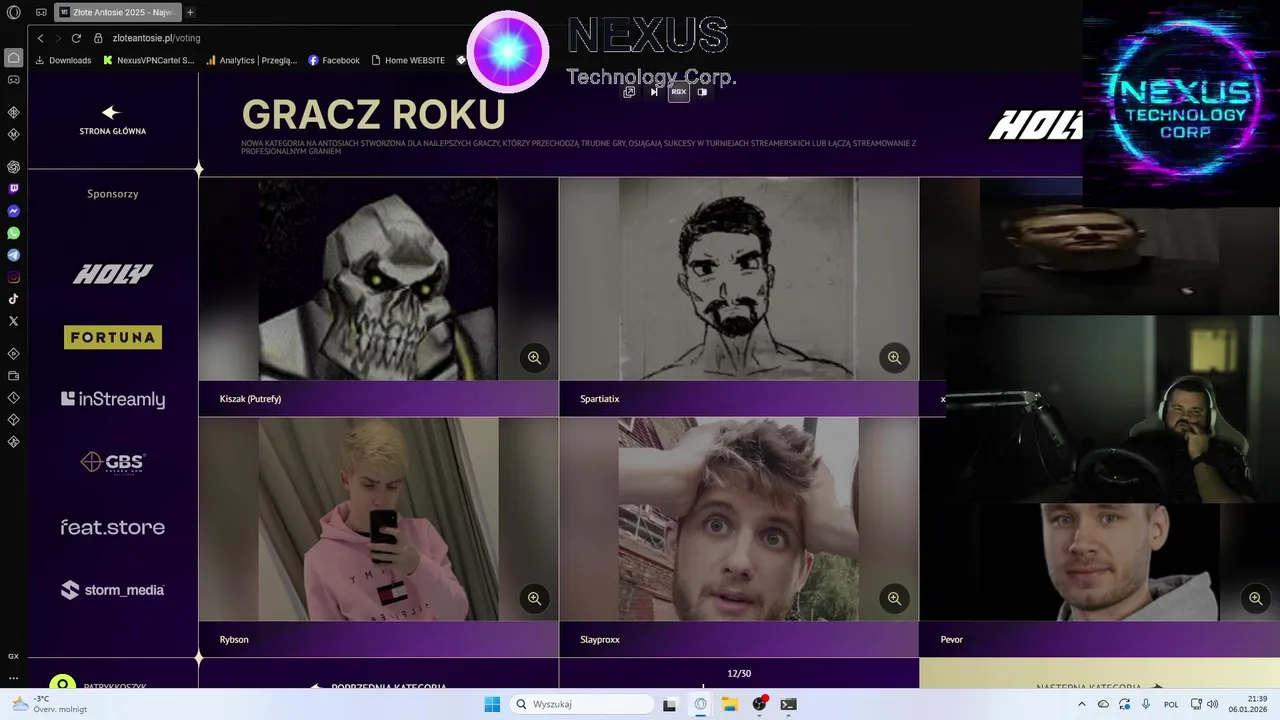Open the GBS sponsor logo

[x=112, y=462]
